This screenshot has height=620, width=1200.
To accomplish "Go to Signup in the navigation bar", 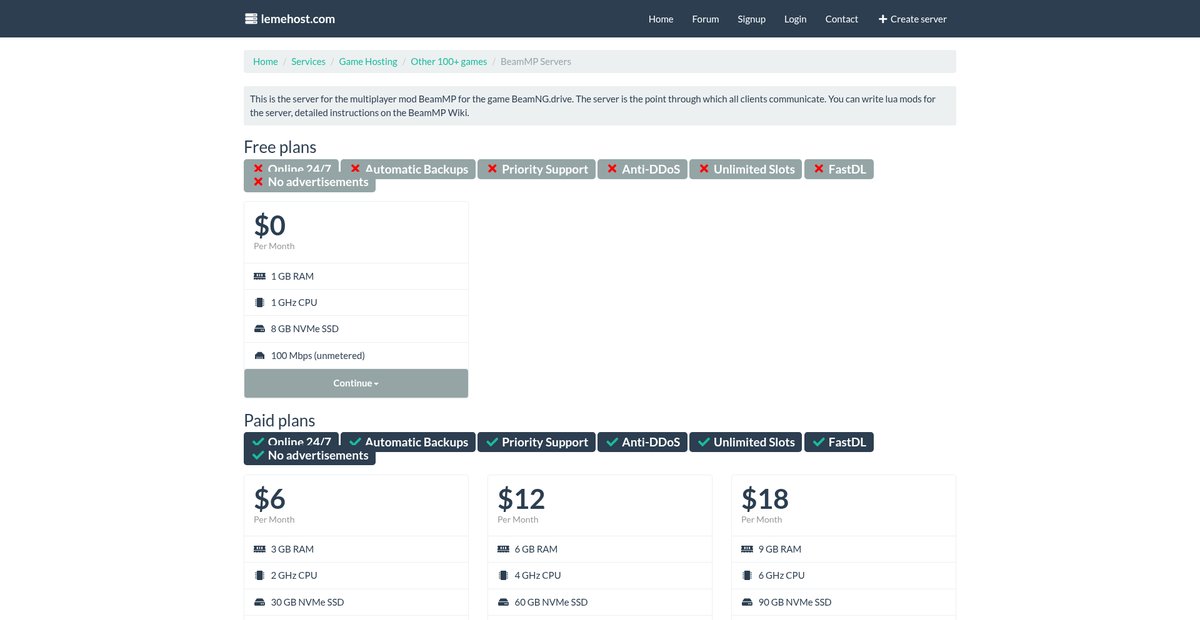I will [751, 19].
